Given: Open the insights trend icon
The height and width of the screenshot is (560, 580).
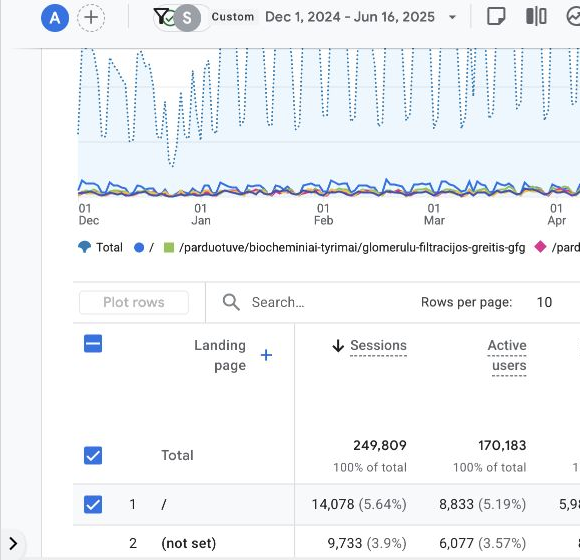Looking at the screenshot, I should click(574, 17).
